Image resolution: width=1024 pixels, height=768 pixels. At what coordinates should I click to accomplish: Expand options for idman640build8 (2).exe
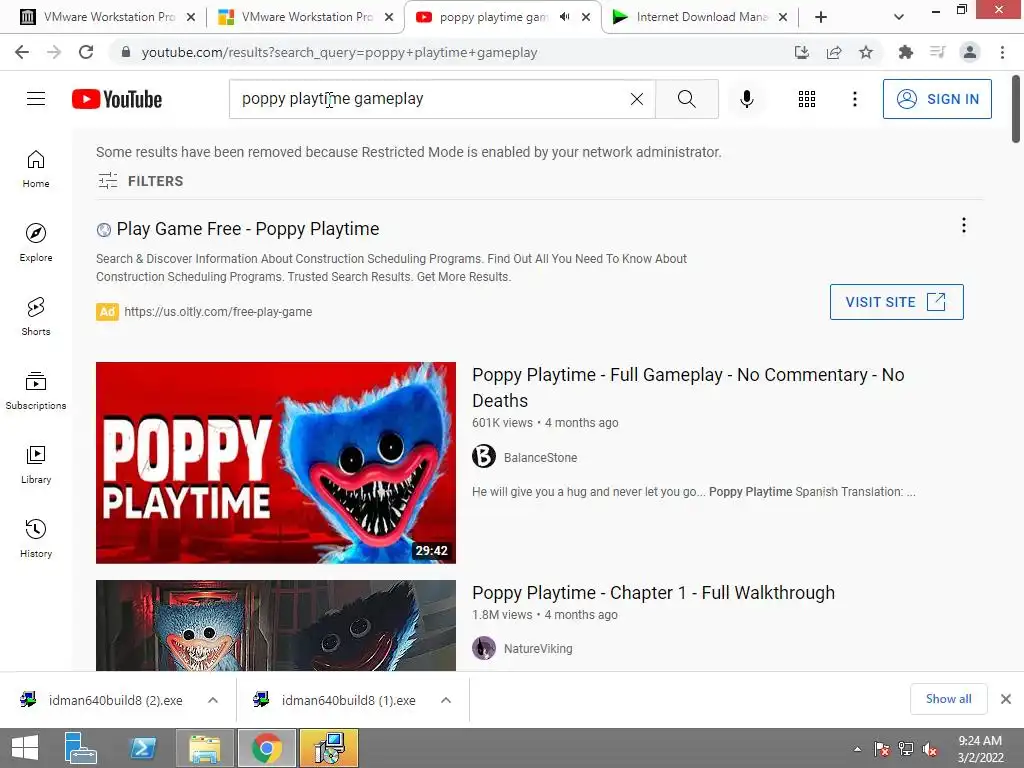point(213,700)
